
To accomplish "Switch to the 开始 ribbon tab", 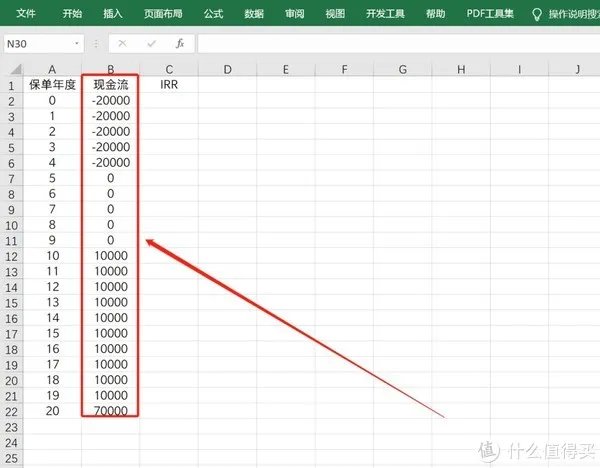I will click(x=72, y=14).
